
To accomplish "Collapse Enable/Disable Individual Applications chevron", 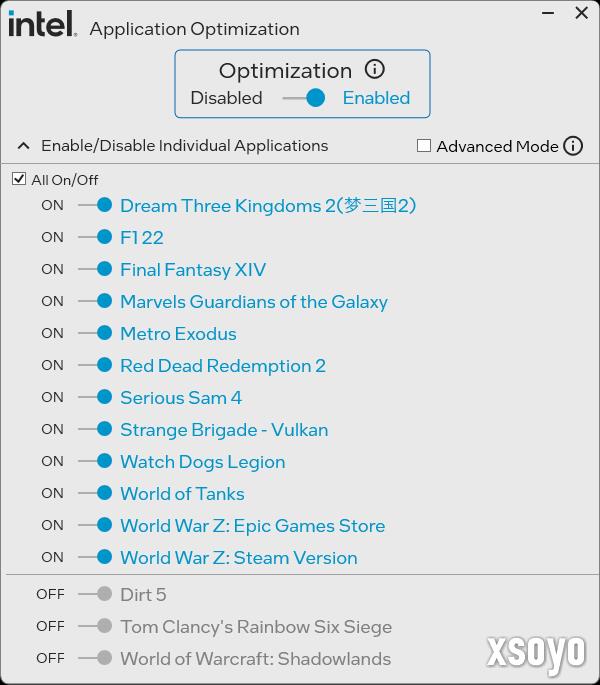I will pyautogui.click(x=24, y=146).
